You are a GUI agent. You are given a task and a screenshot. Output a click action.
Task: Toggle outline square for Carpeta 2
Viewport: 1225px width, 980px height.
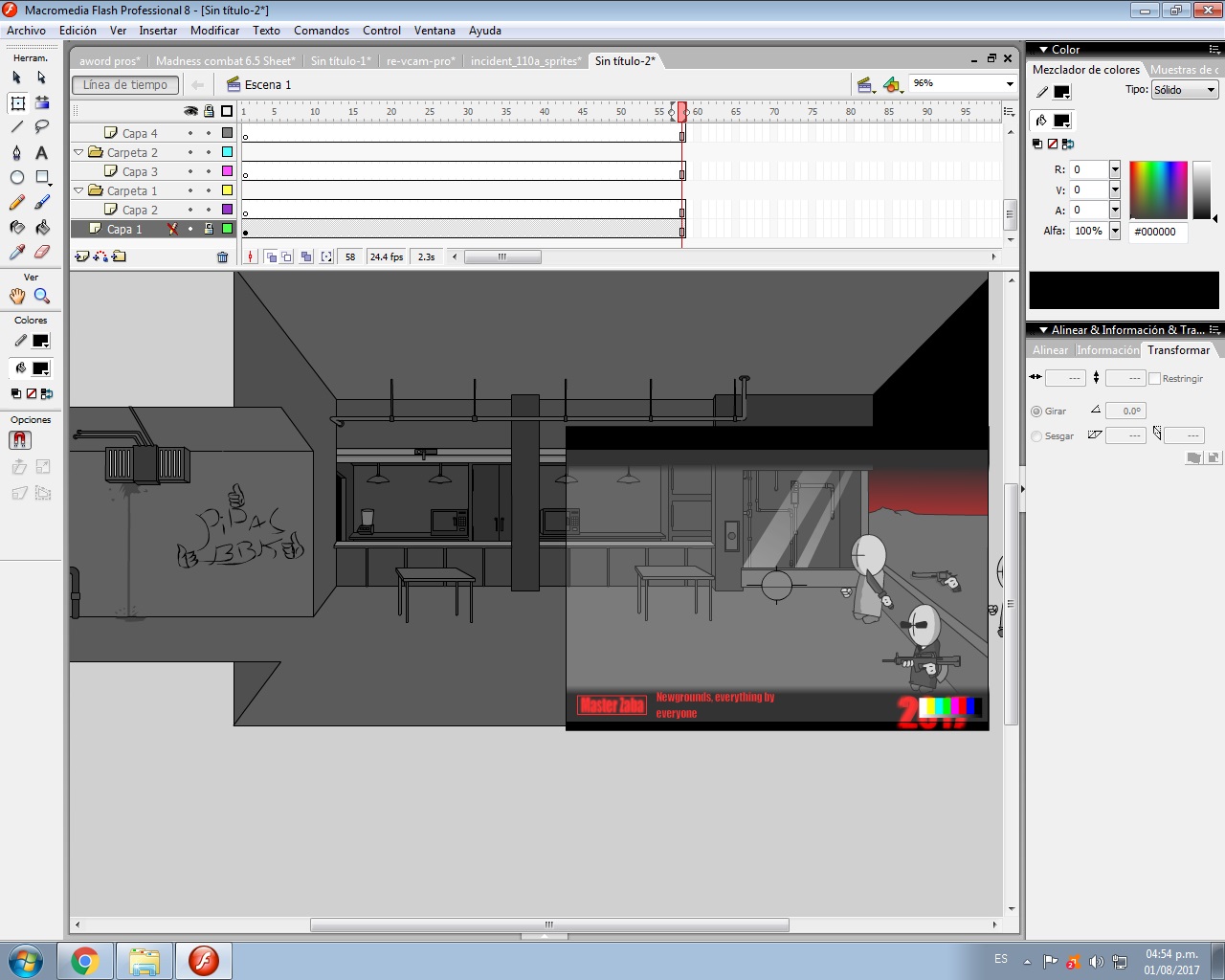pyautogui.click(x=228, y=152)
